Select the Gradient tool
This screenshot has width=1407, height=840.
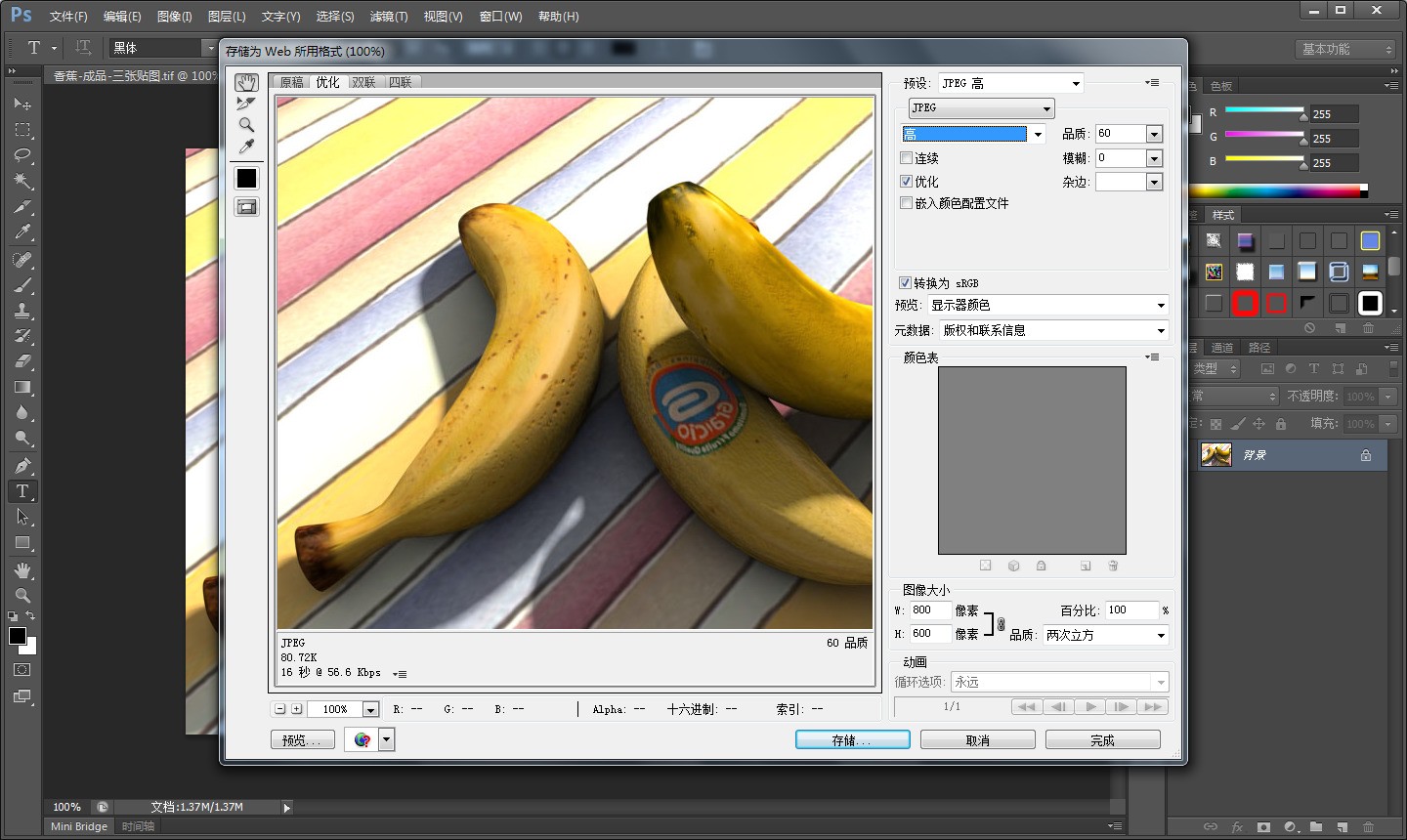click(x=22, y=387)
